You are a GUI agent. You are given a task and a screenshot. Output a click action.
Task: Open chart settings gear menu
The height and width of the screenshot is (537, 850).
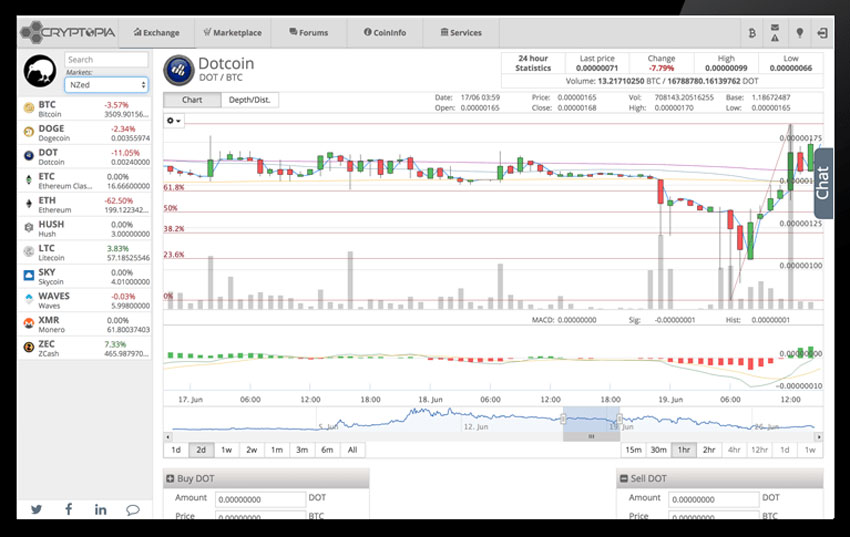tap(173, 120)
